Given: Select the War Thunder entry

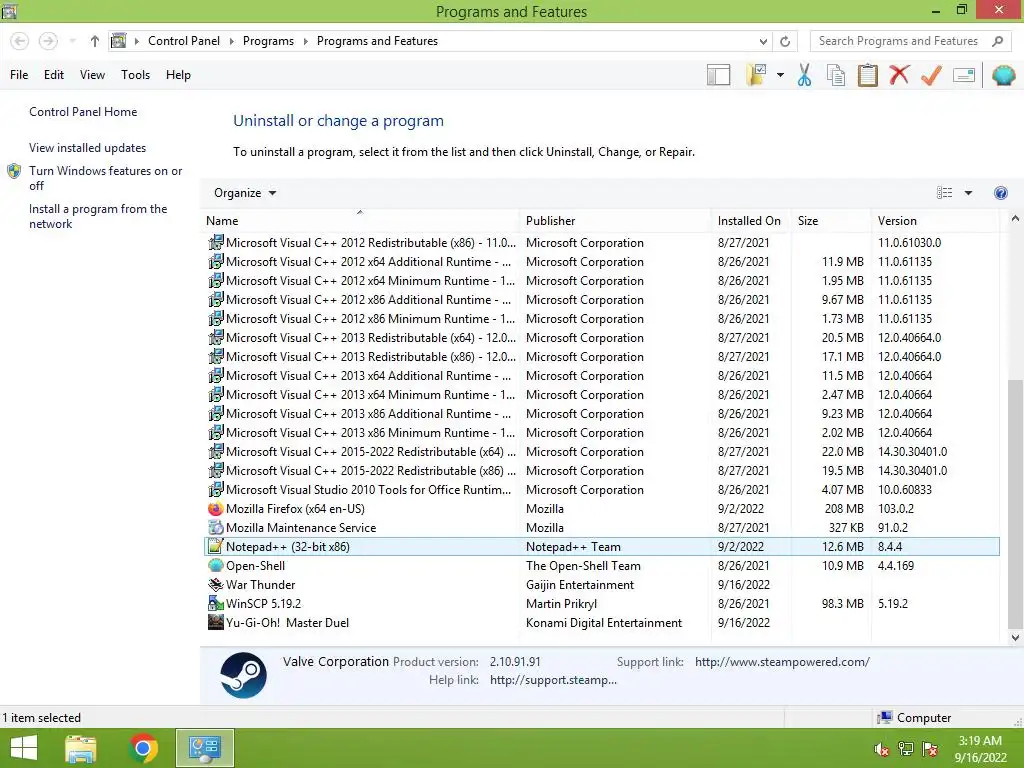Looking at the screenshot, I should click(602, 584).
